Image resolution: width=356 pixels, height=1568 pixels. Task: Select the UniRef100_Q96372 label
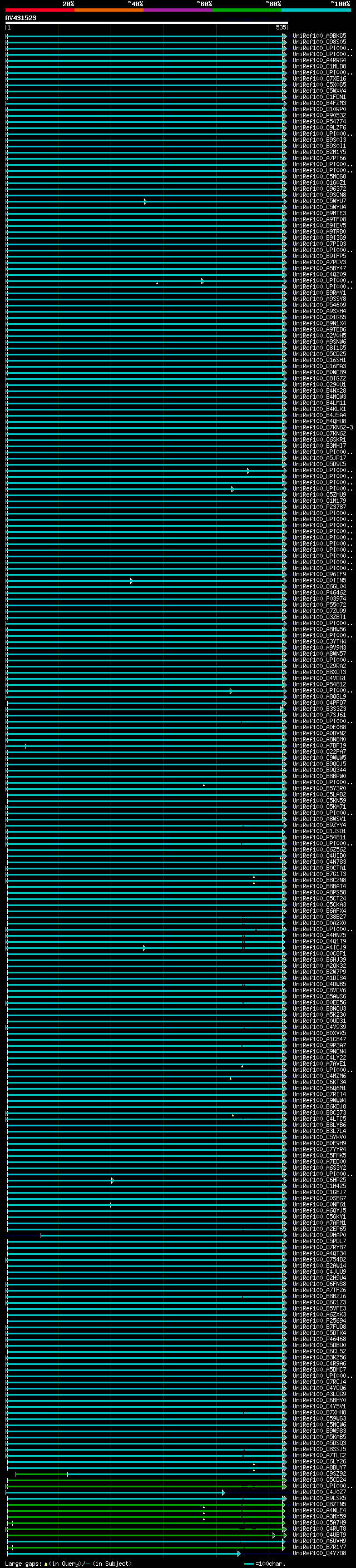pyautogui.click(x=319, y=189)
